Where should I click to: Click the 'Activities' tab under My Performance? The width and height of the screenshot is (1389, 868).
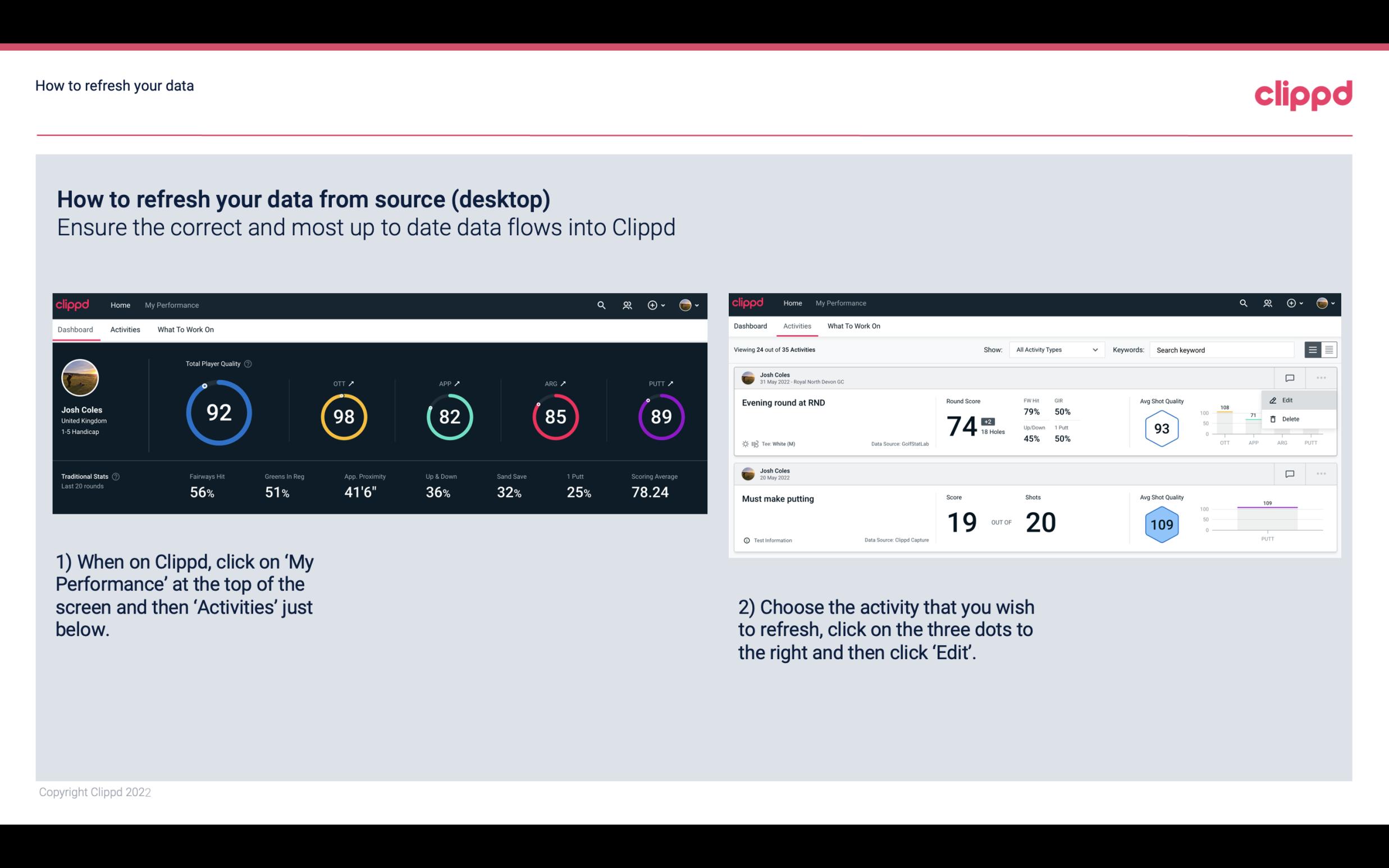click(125, 329)
